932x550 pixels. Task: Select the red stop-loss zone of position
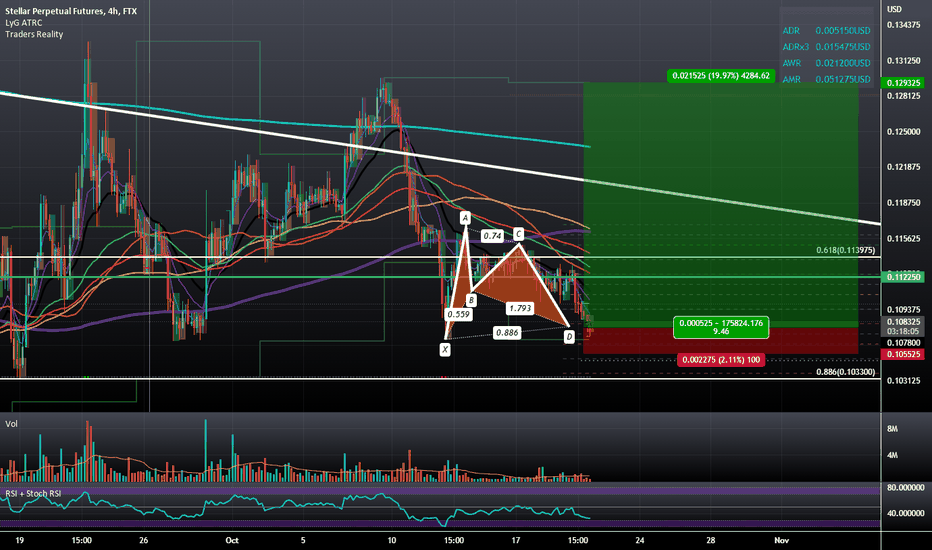(720, 340)
